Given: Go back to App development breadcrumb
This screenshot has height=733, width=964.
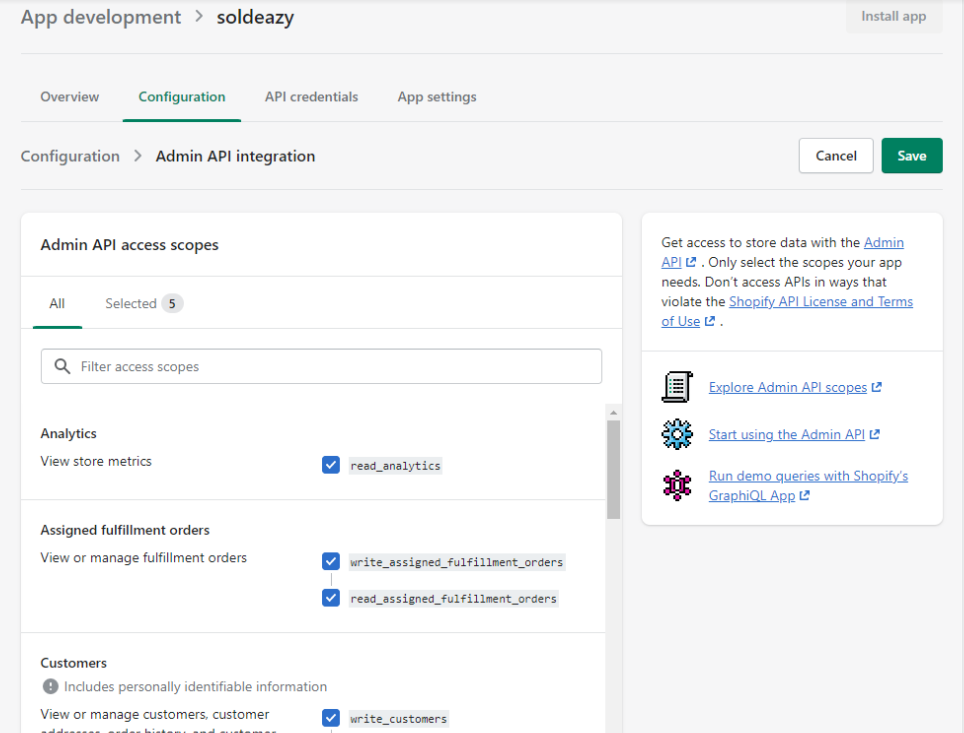Looking at the screenshot, I should coord(101,17).
